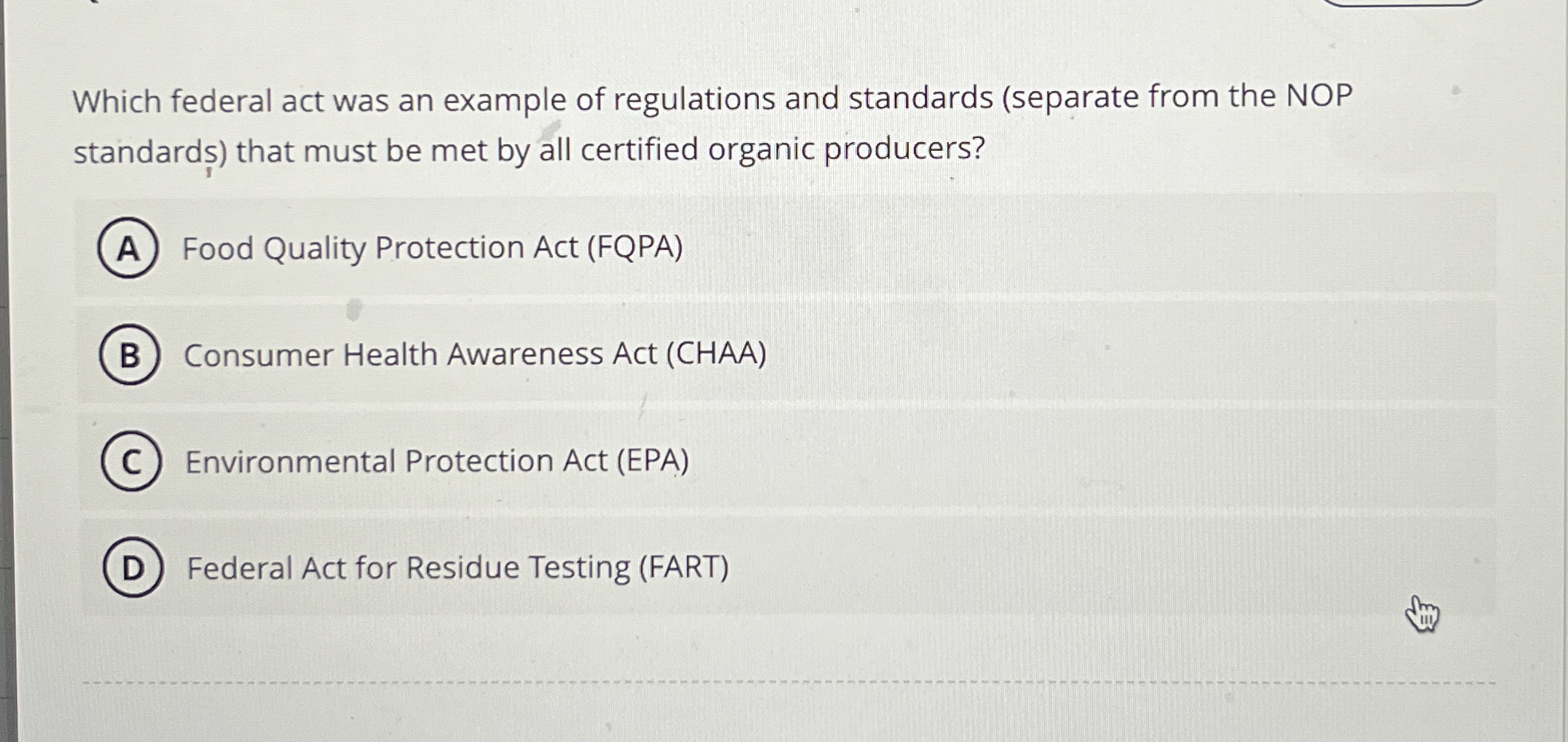Click the circled letter B icon
This screenshot has width=1568, height=742.
(130, 354)
